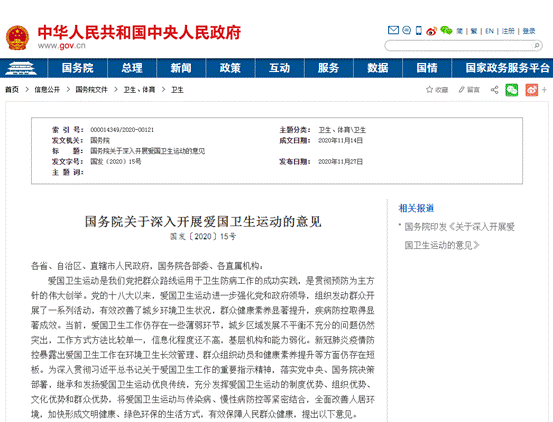
Task: Click the search magnifier icon
Action: (x=536, y=45)
